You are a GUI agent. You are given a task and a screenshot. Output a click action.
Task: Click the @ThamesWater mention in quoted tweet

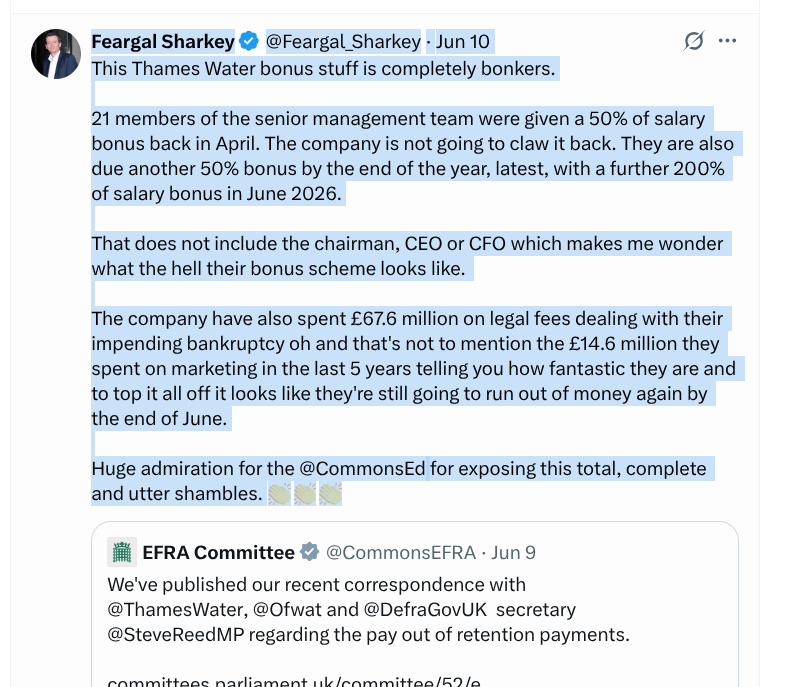[177, 609]
